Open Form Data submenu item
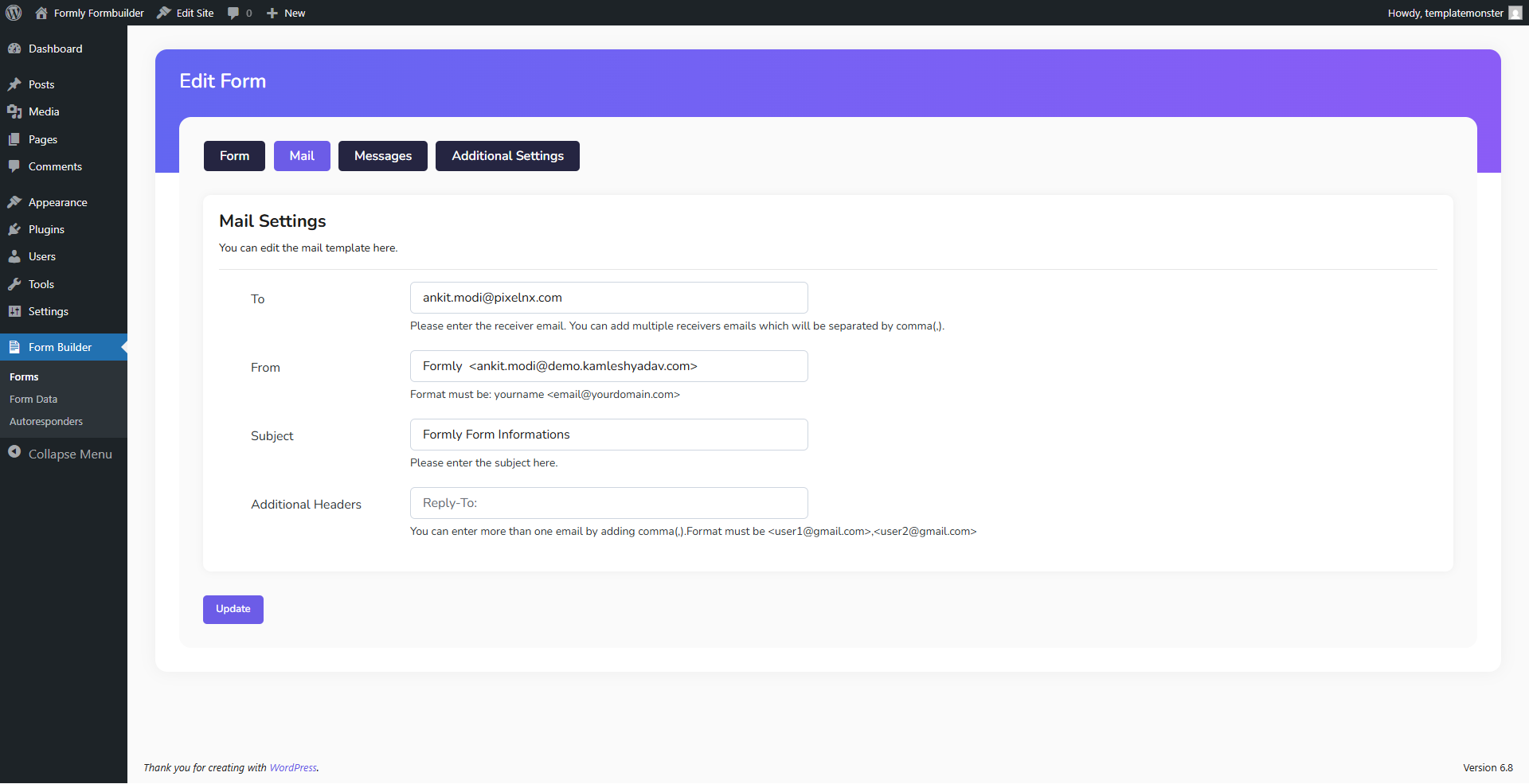1529x784 pixels. coord(64,400)
